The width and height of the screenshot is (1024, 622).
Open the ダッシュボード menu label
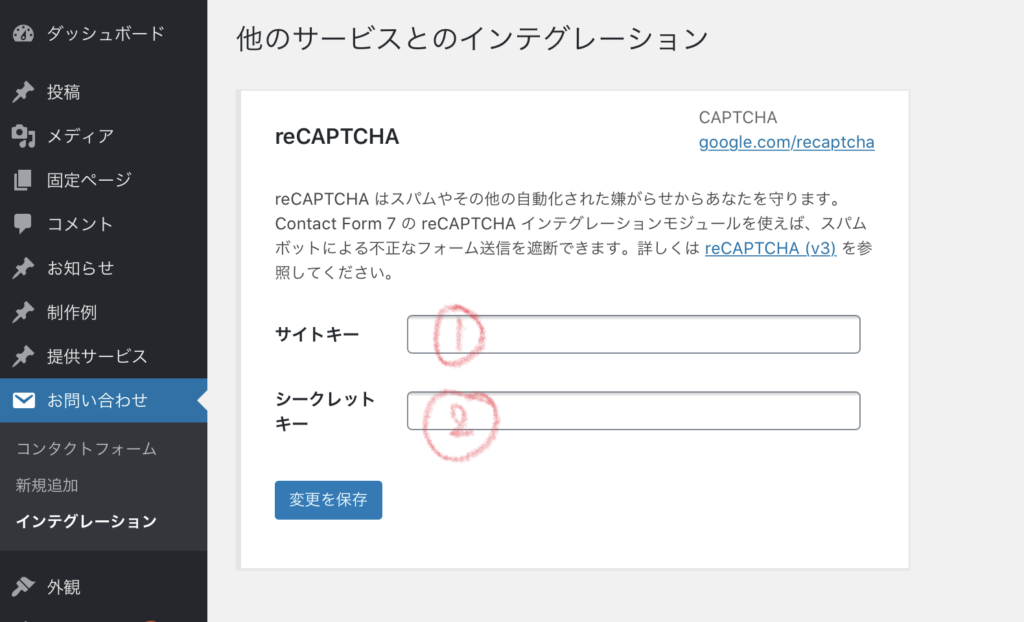click(x=106, y=33)
